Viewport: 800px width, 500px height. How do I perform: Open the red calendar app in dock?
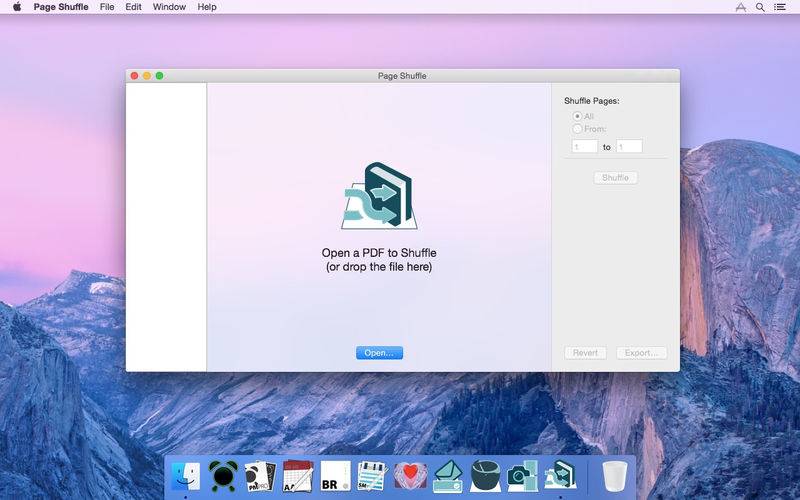pyautogui.click(x=298, y=476)
